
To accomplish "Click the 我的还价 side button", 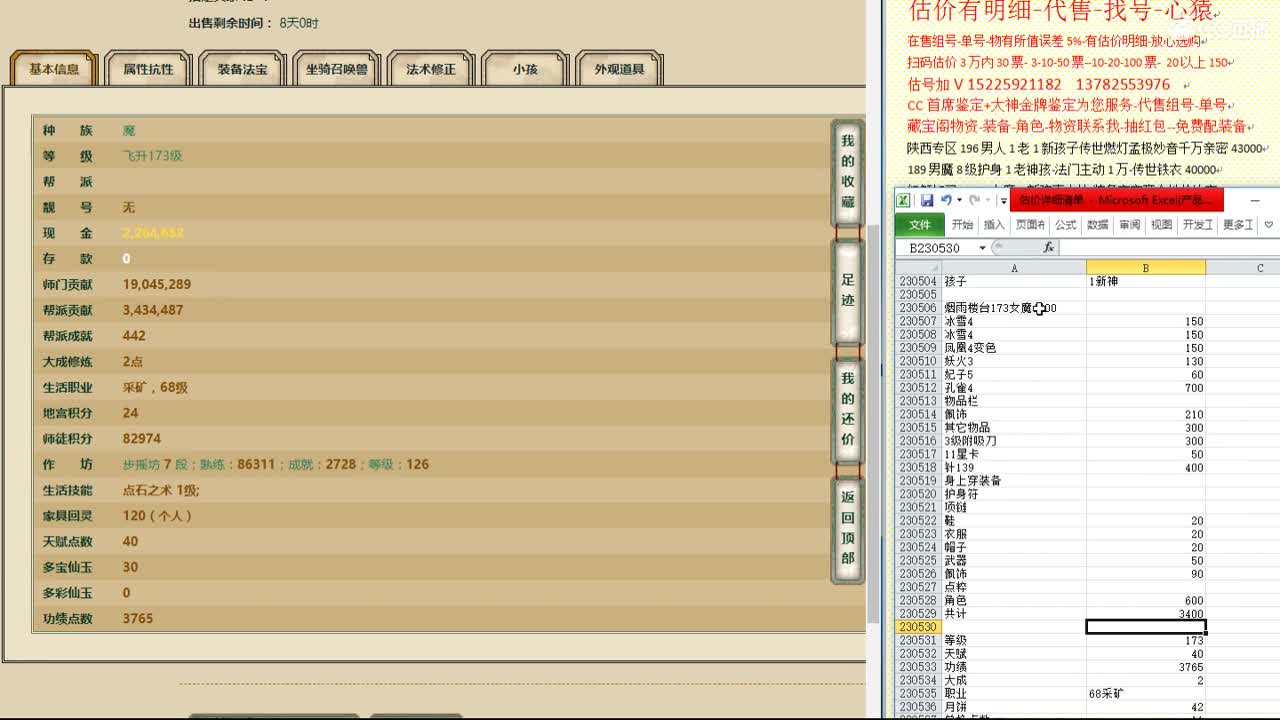I will (x=848, y=409).
